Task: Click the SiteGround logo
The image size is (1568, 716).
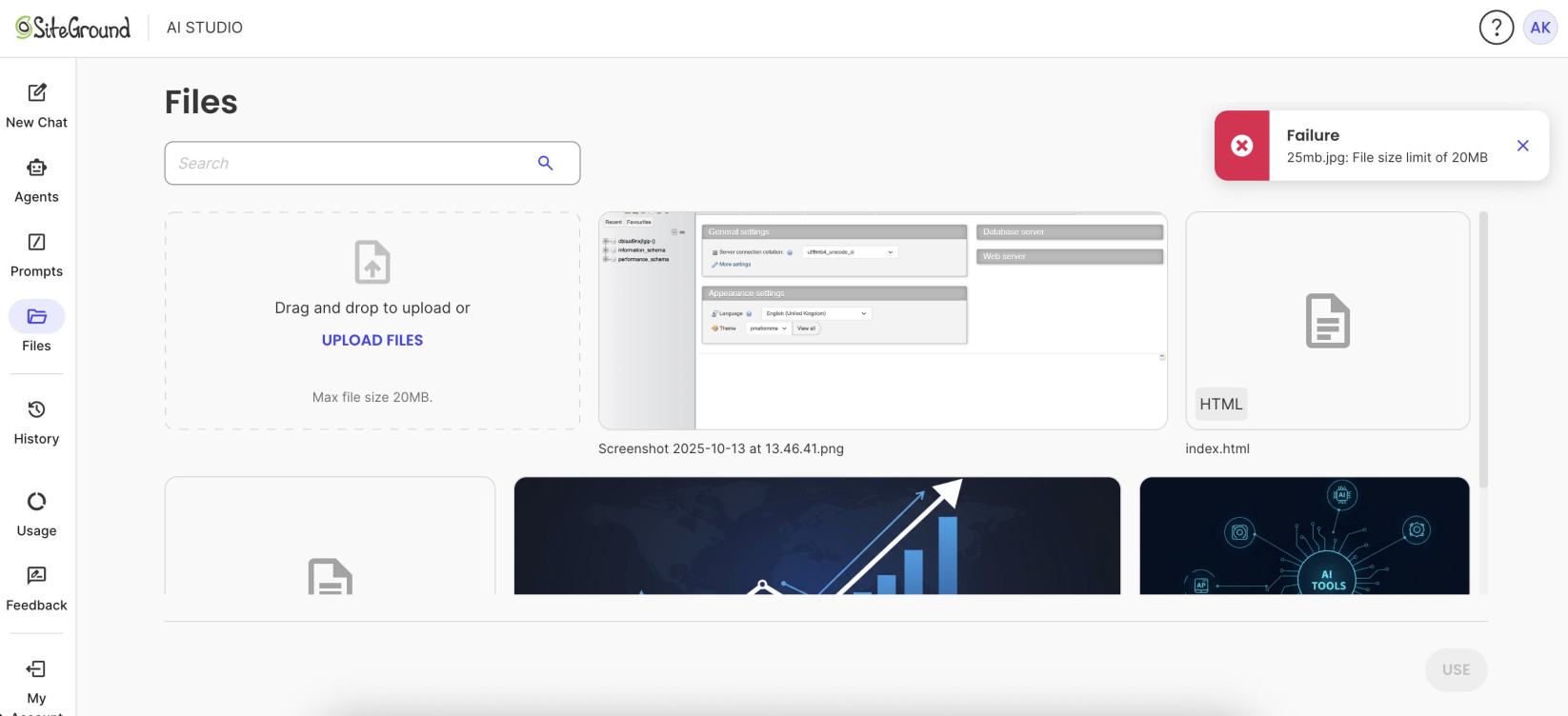Action: 72,28
